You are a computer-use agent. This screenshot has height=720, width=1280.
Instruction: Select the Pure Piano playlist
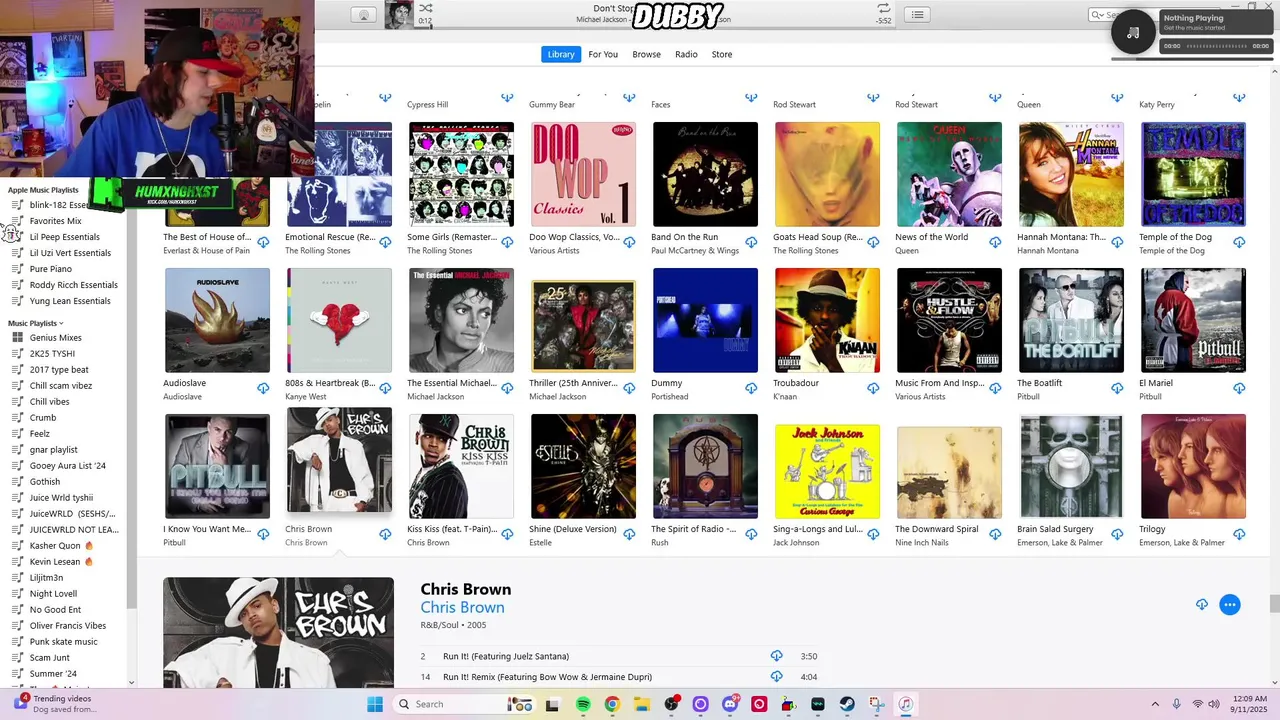50,269
